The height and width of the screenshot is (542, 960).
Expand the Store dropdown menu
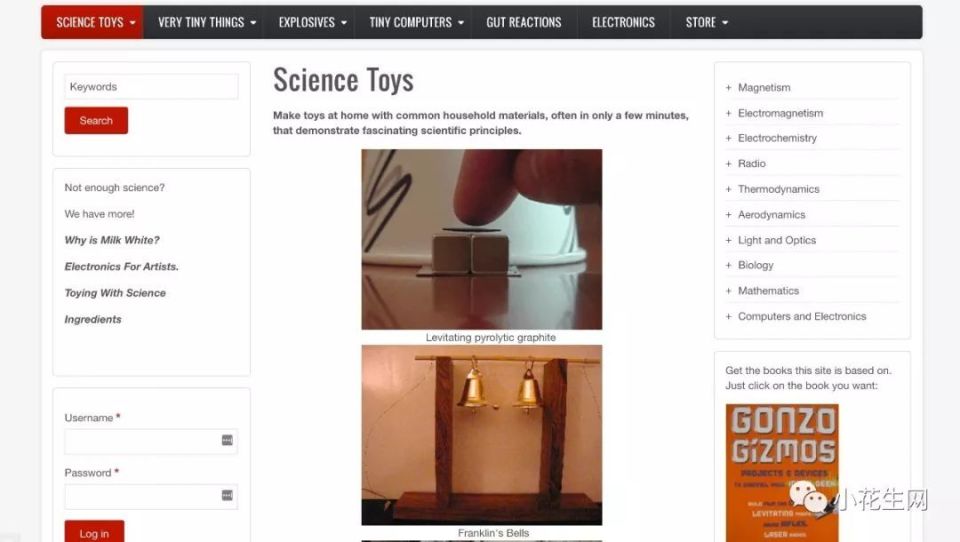(x=705, y=22)
